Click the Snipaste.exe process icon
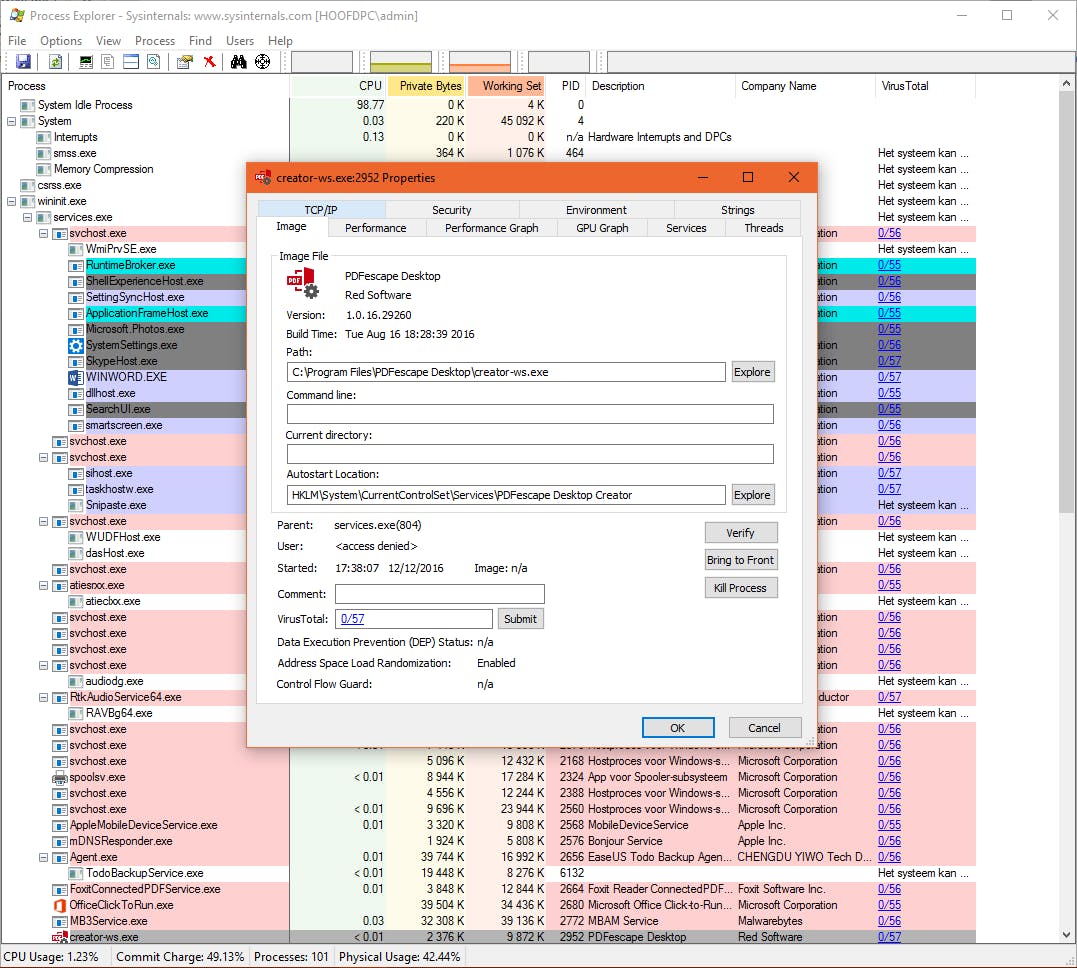The height and width of the screenshot is (968, 1077). [x=76, y=506]
